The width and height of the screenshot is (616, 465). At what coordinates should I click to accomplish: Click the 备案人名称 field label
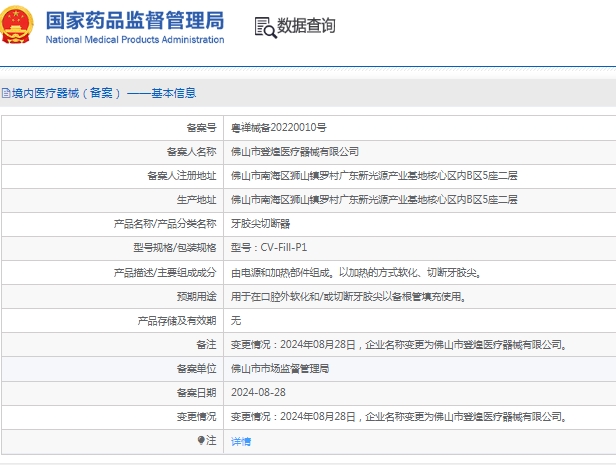pyautogui.click(x=191, y=152)
